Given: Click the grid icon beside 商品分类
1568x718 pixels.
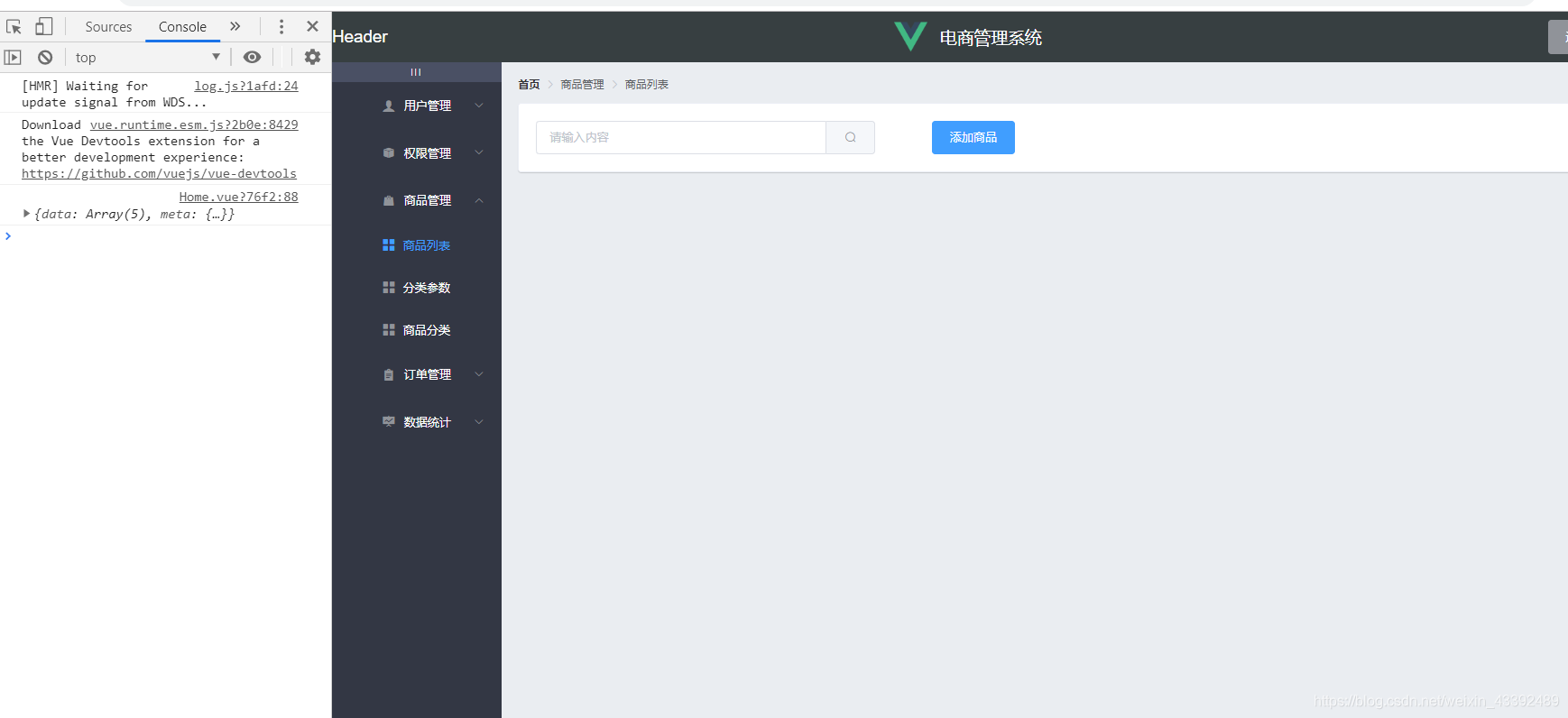Looking at the screenshot, I should click(x=389, y=330).
